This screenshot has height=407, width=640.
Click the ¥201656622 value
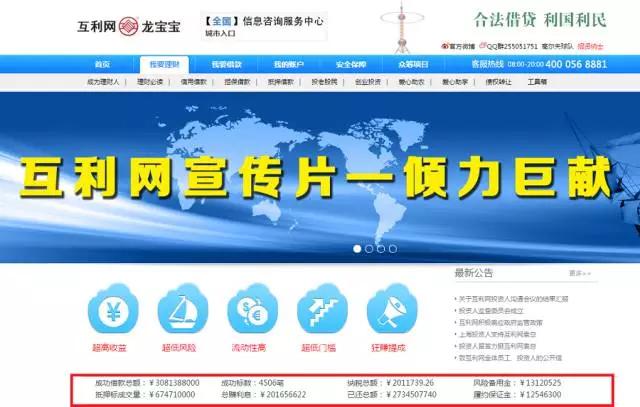tap(282, 395)
